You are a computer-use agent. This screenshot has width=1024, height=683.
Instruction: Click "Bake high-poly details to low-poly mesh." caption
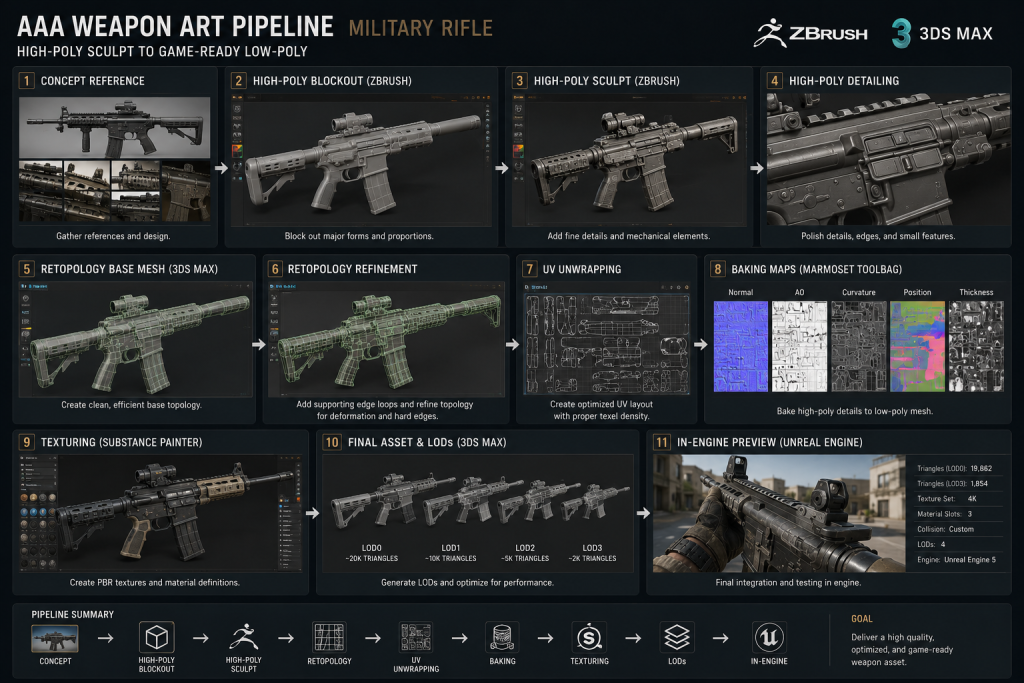(x=854, y=411)
